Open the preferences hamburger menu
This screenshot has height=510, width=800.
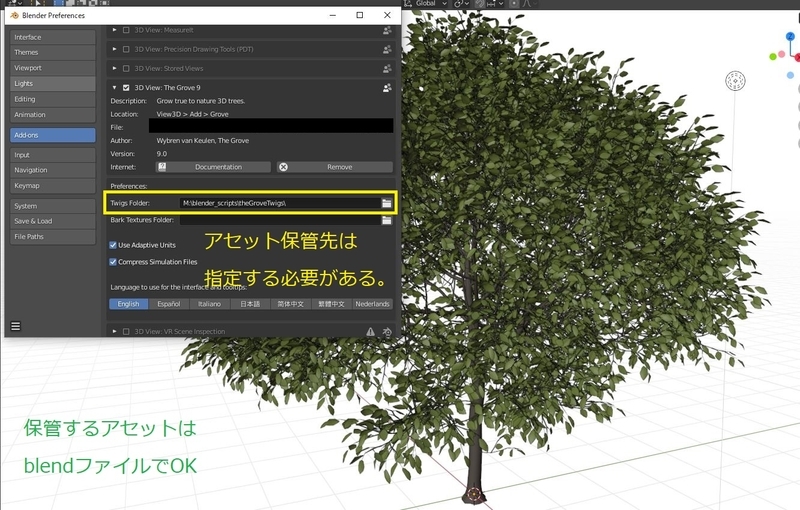click(x=16, y=326)
